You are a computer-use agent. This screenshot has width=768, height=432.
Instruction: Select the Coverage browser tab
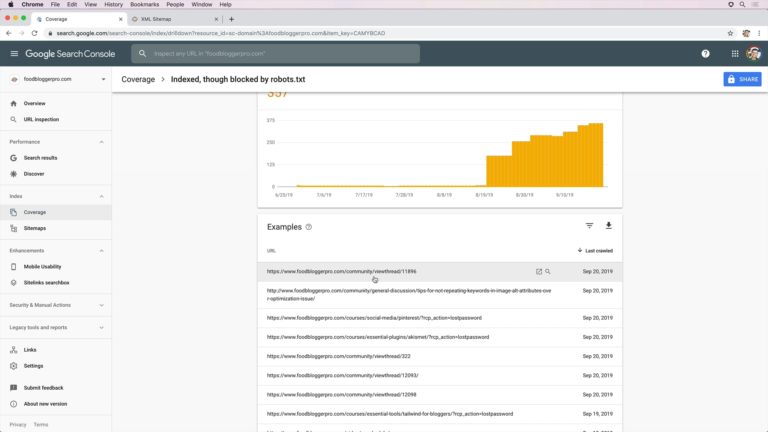point(78,19)
